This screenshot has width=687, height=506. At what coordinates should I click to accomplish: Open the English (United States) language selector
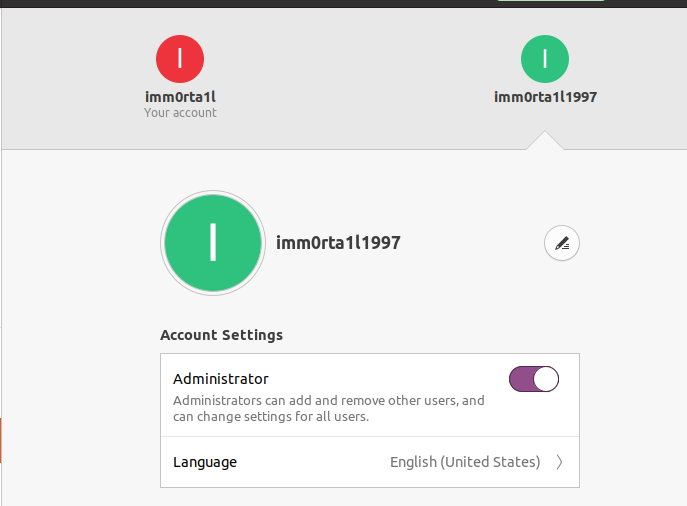pos(465,462)
